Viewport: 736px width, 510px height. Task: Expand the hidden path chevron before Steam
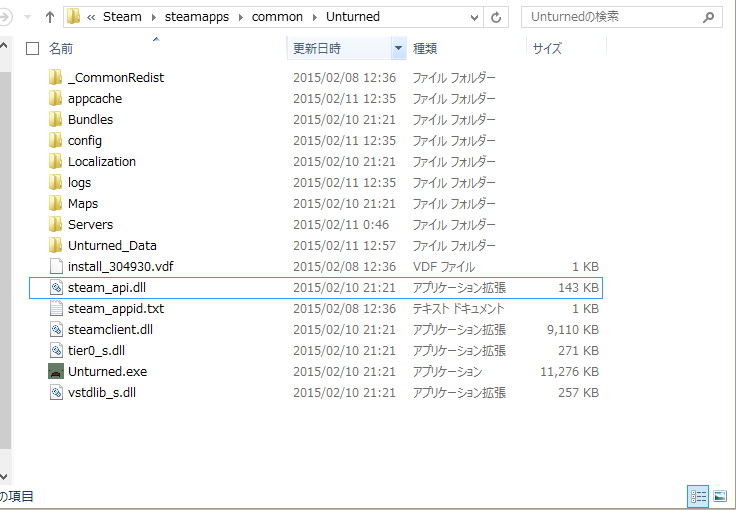tap(91, 17)
